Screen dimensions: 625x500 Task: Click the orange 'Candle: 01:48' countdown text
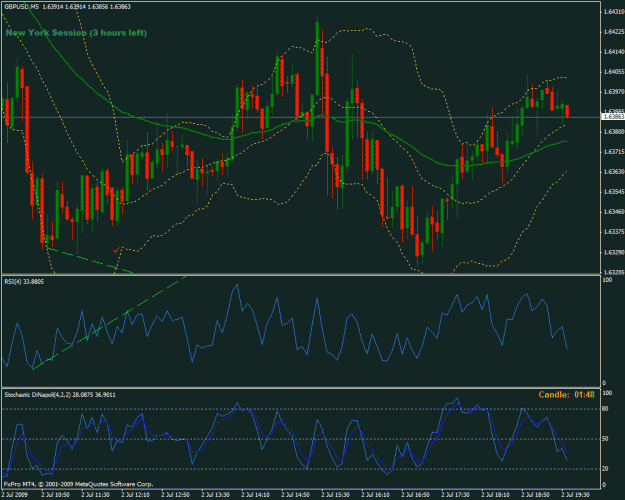click(x=566, y=395)
